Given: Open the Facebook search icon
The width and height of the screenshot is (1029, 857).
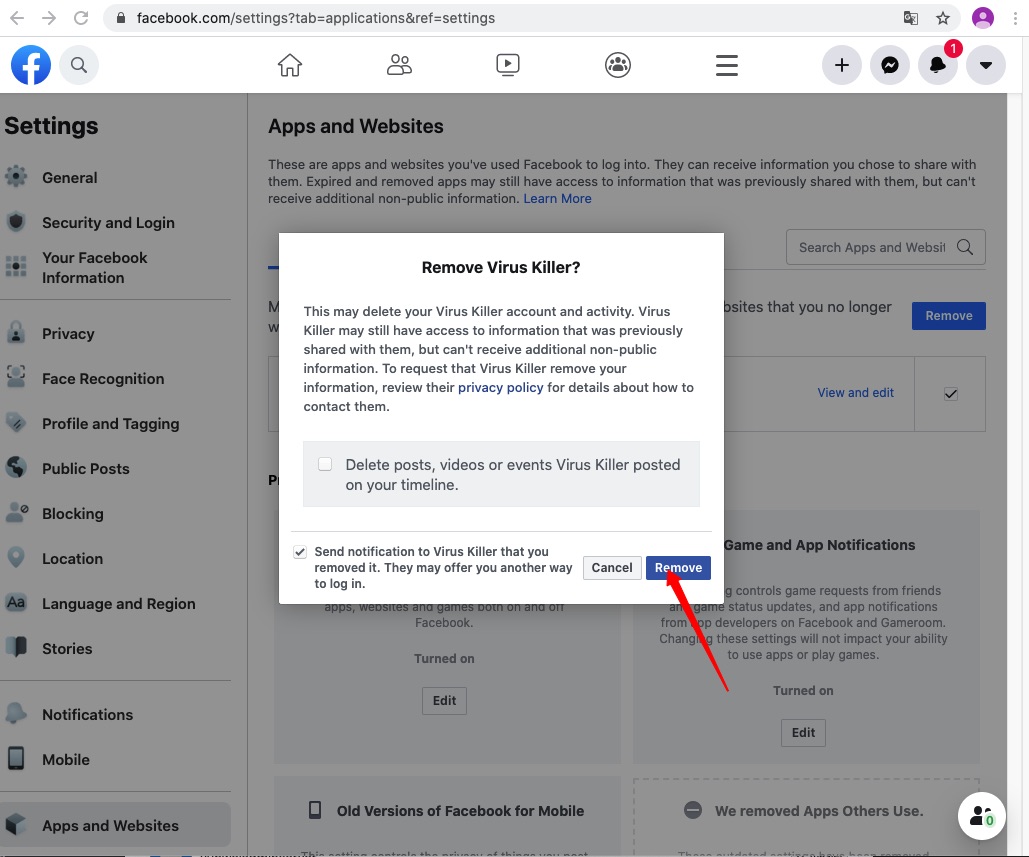Looking at the screenshot, I should 79,65.
